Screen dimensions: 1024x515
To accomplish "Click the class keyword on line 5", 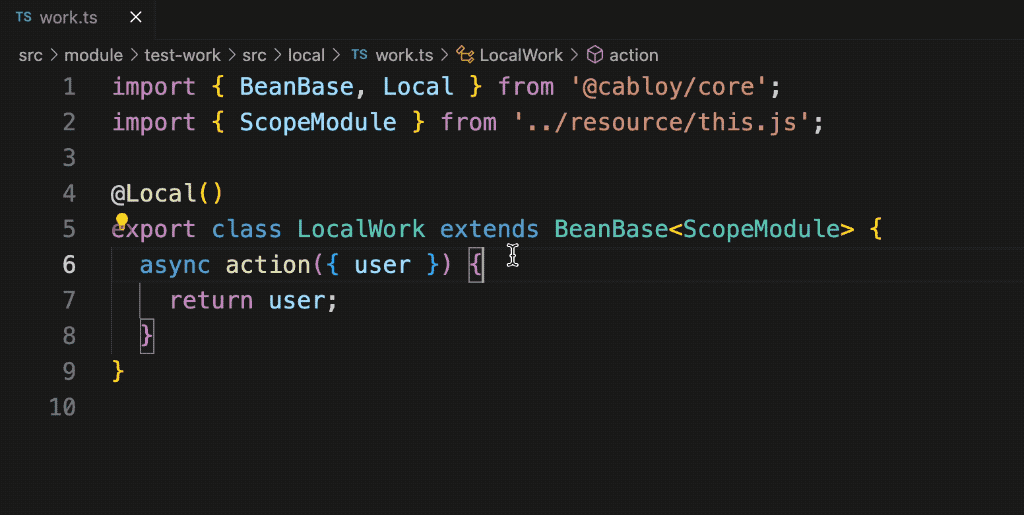I will pos(247,229).
